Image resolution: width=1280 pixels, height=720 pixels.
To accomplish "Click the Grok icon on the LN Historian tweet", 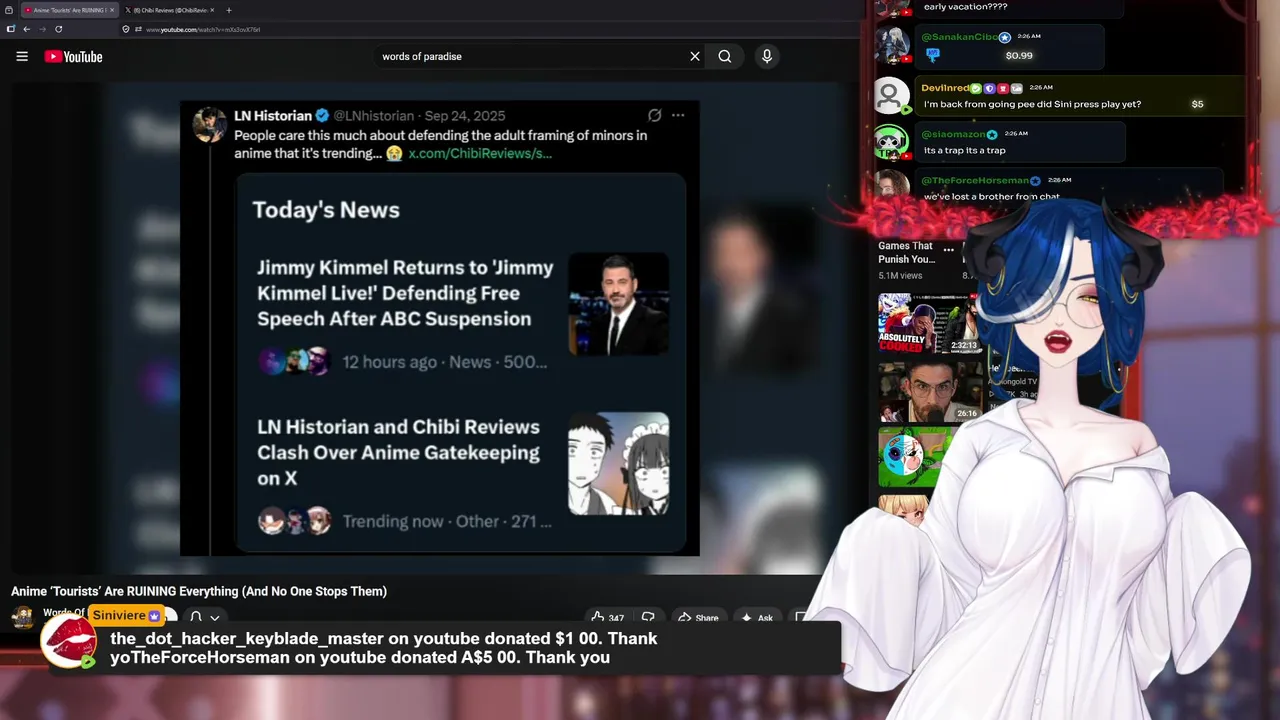I will 654,115.
